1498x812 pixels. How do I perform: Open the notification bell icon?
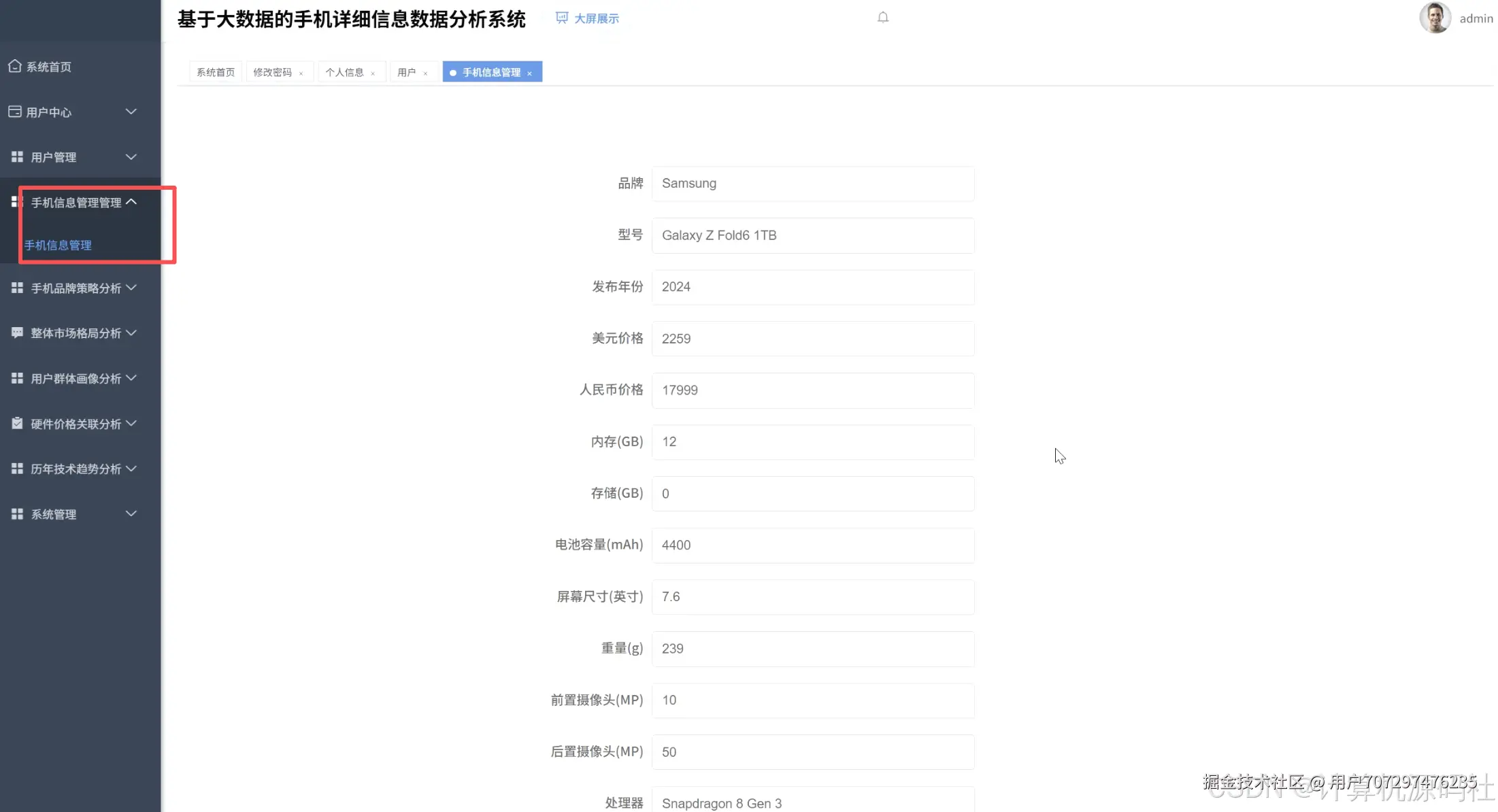882,17
